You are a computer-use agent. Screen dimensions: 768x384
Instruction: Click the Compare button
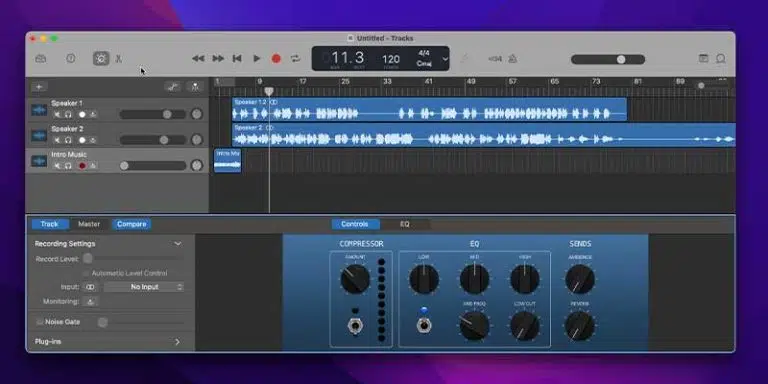[x=131, y=224]
